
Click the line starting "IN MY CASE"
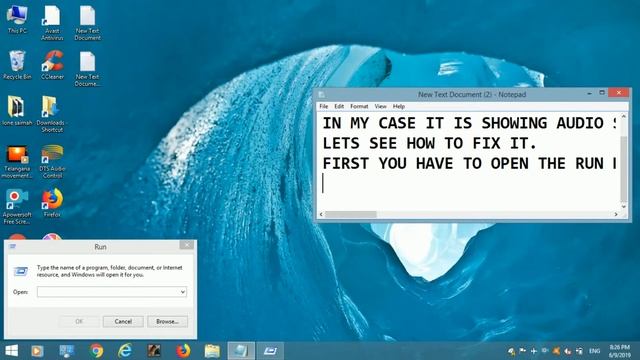pyautogui.click(x=469, y=123)
